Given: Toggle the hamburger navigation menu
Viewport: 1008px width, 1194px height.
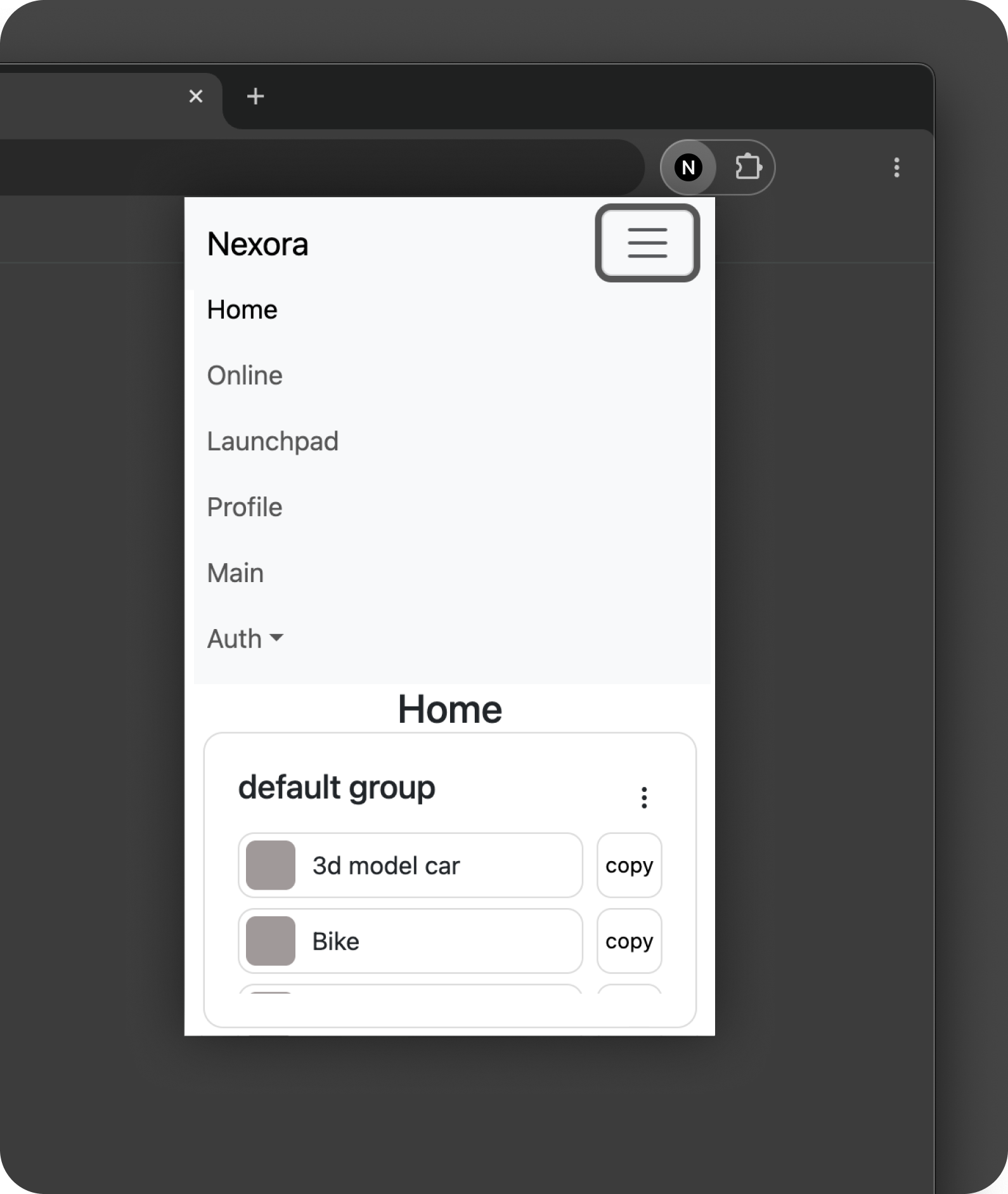Looking at the screenshot, I should pyautogui.click(x=647, y=243).
